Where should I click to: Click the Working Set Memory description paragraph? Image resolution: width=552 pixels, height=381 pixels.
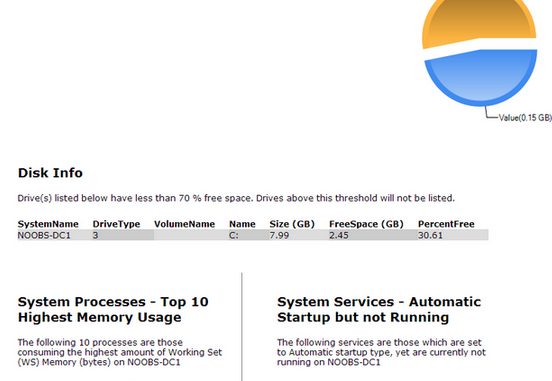click(120, 352)
